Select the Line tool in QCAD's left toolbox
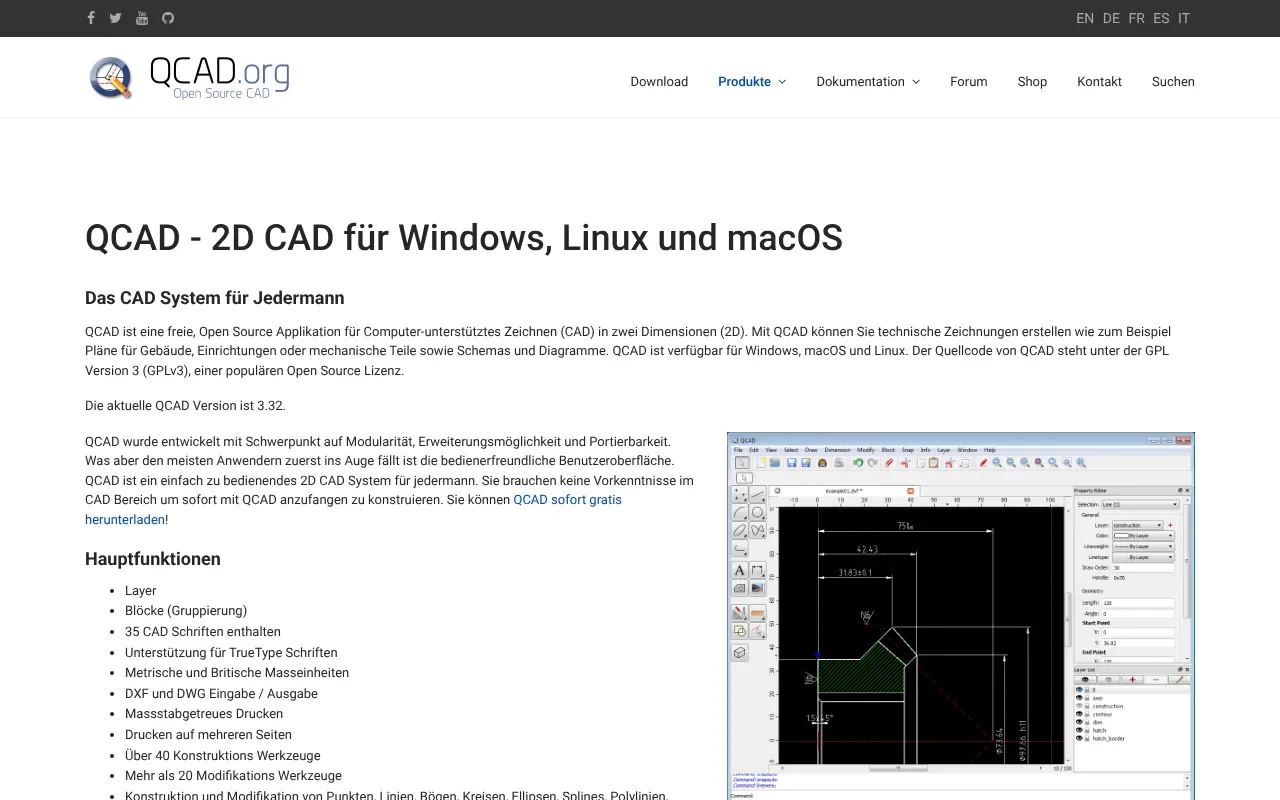Screen dimensions: 1280x800 click(x=757, y=494)
